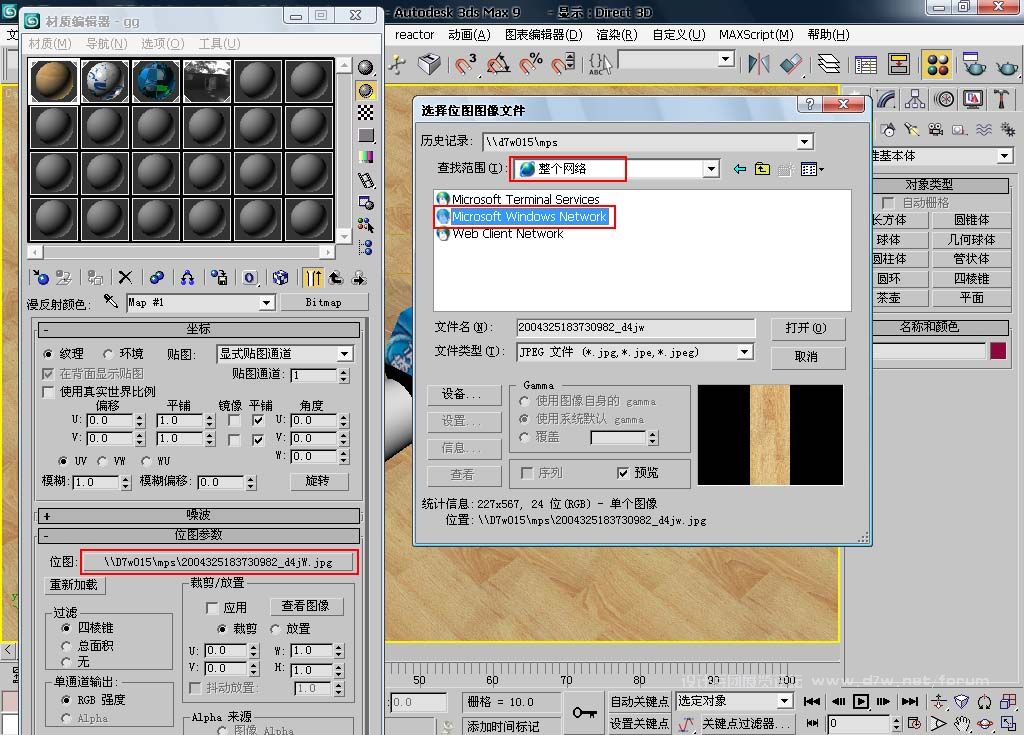
Task: Open 材质(M) menu in material editor
Action: point(50,44)
